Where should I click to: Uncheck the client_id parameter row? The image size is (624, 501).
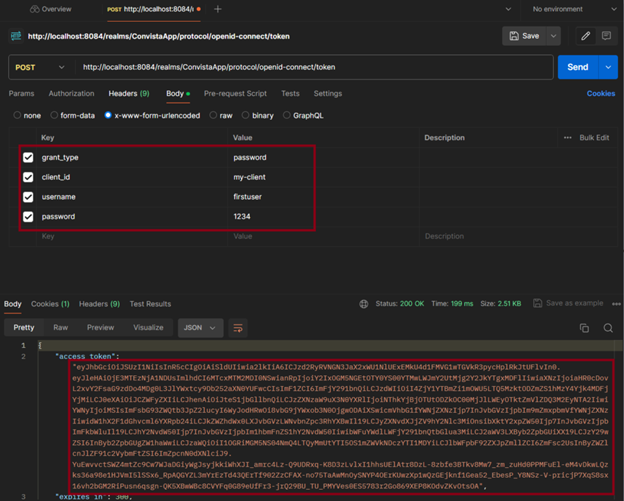tap(28, 177)
